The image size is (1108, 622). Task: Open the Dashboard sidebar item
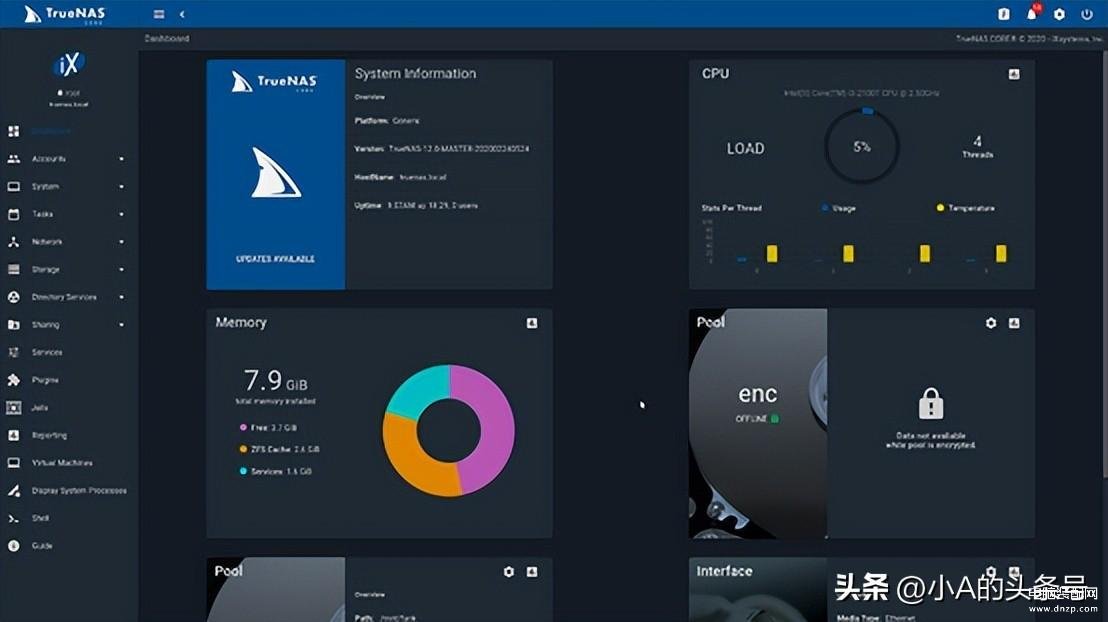click(50, 131)
